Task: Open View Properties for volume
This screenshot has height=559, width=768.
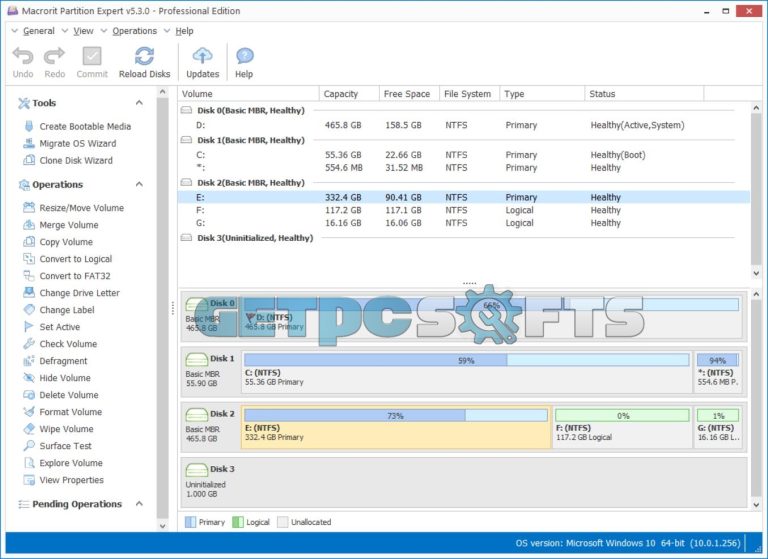Action: coord(64,480)
